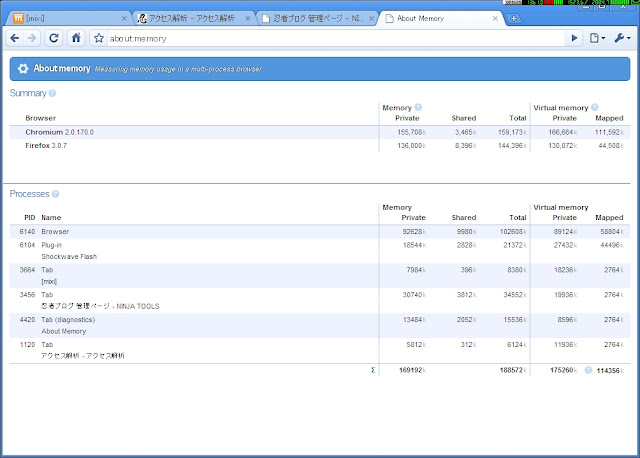Click the help icon beside Summary's Memory header

[418, 107]
